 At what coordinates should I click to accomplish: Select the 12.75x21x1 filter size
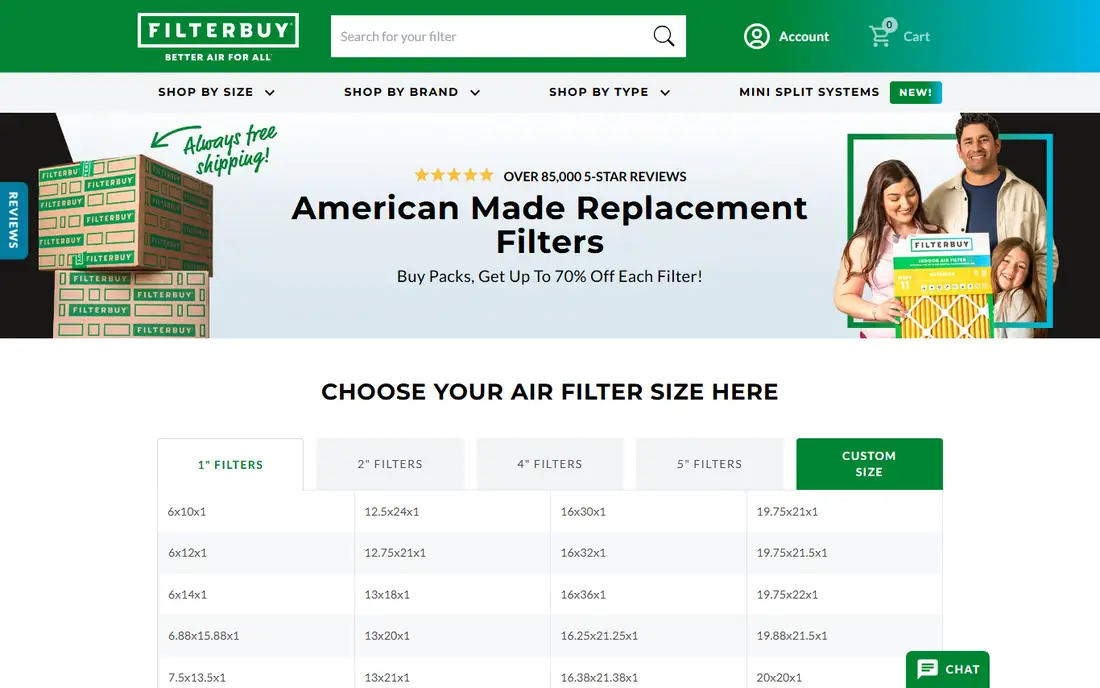(x=395, y=553)
